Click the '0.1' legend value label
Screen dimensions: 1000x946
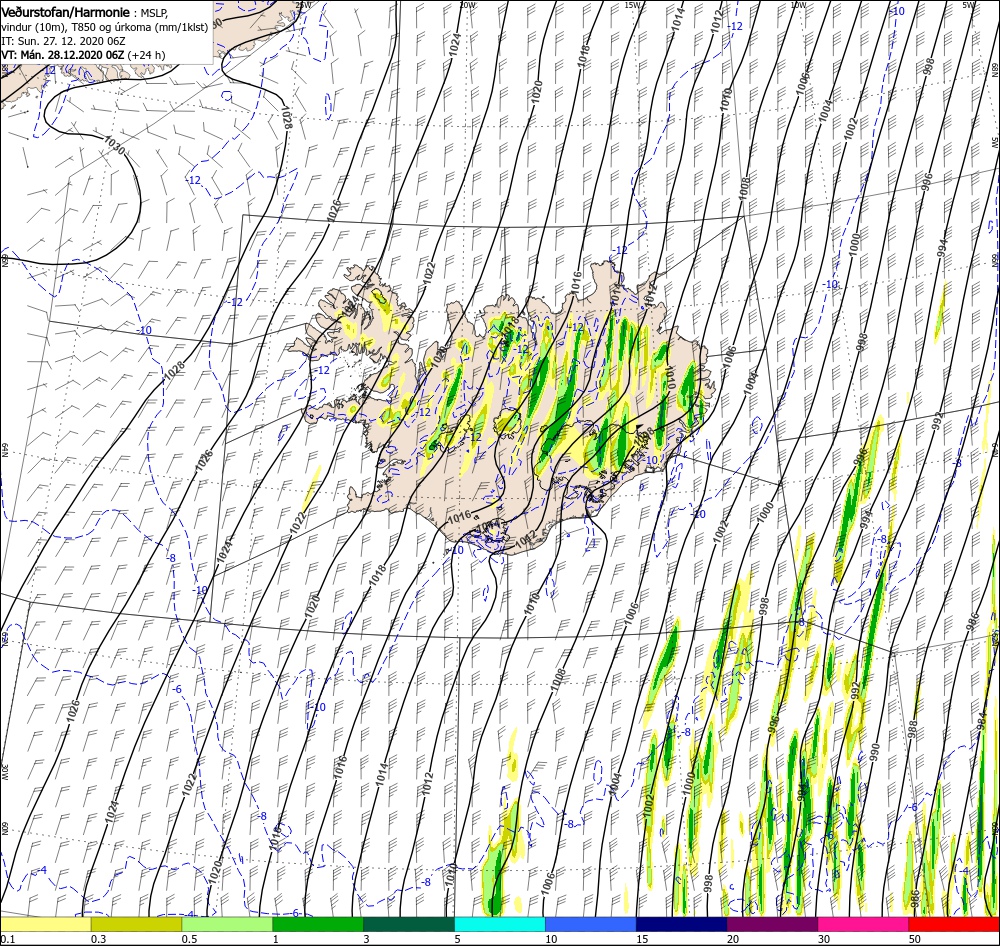click(x=7, y=939)
